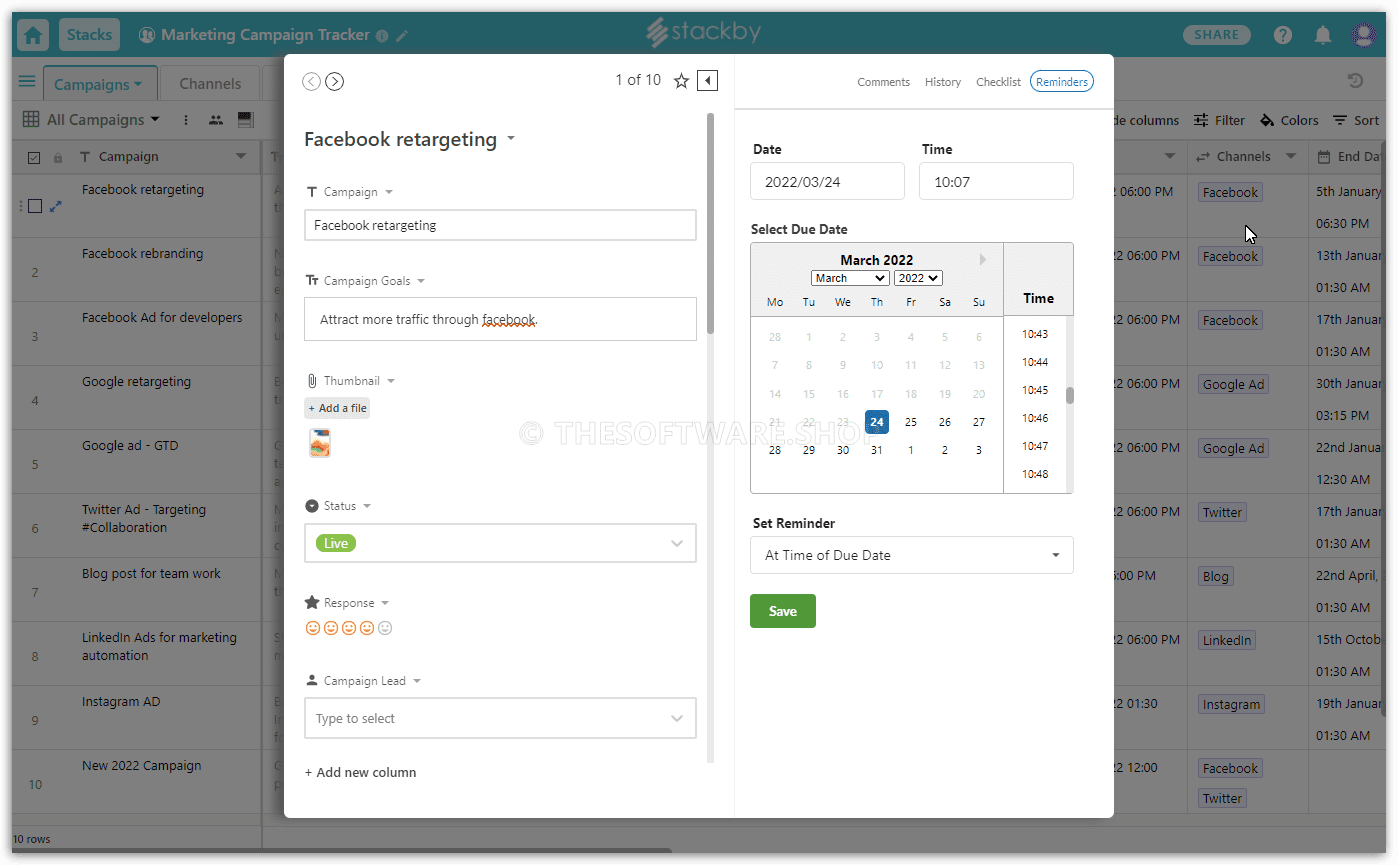Open the user profile avatar
Image resolution: width=1398 pixels, height=865 pixels.
click(1364, 35)
